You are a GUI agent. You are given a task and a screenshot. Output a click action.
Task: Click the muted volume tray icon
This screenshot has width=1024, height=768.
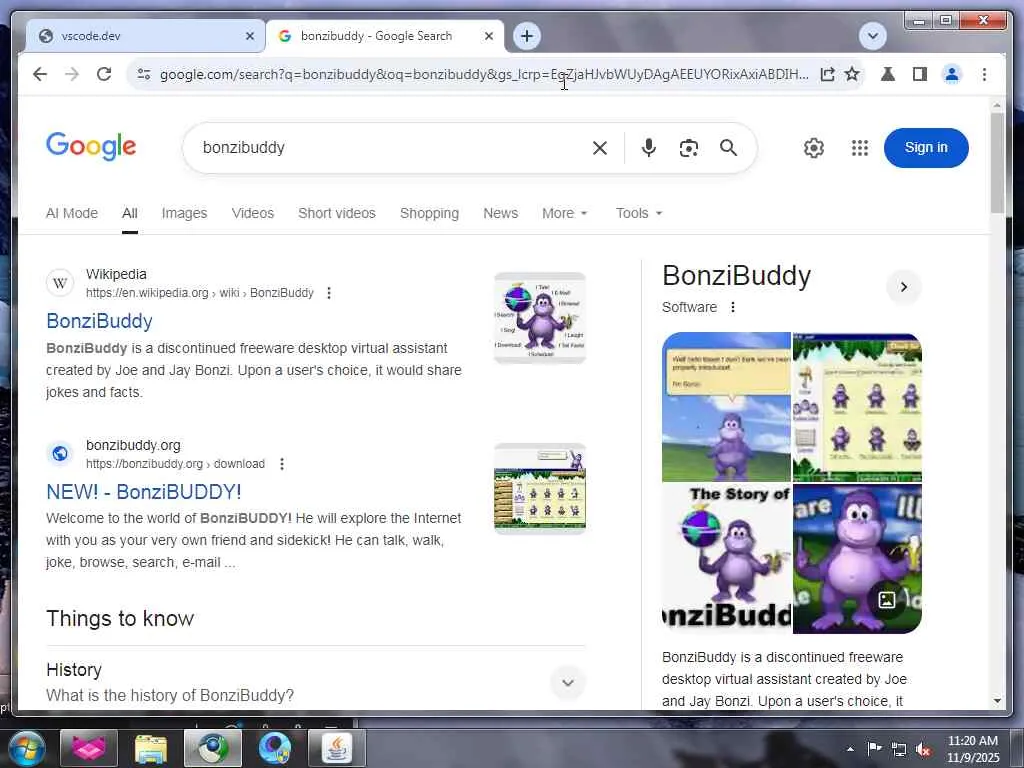pyautogui.click(x=923, y=749)
